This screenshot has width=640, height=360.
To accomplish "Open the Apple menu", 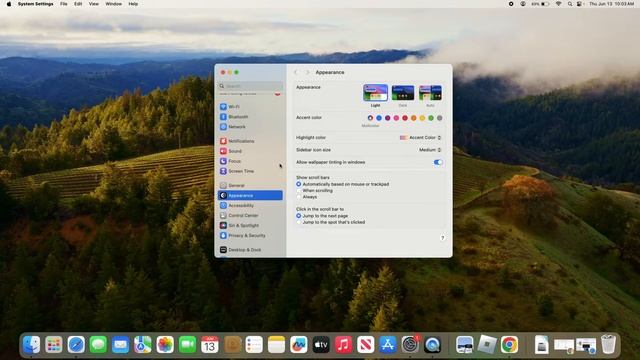I will (9, 4).
